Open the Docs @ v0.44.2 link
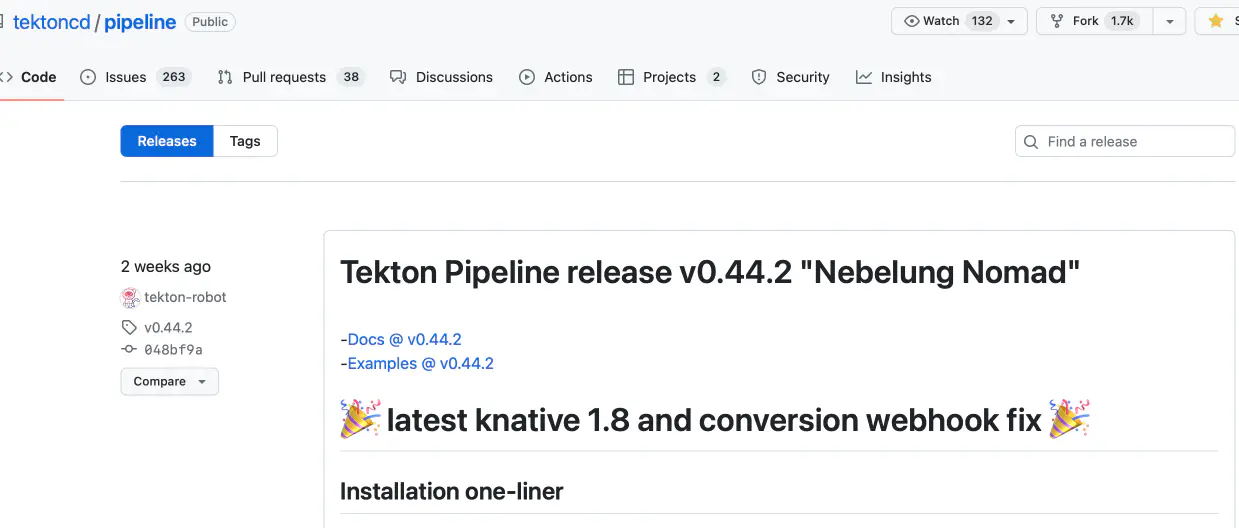 coord(404,339)
